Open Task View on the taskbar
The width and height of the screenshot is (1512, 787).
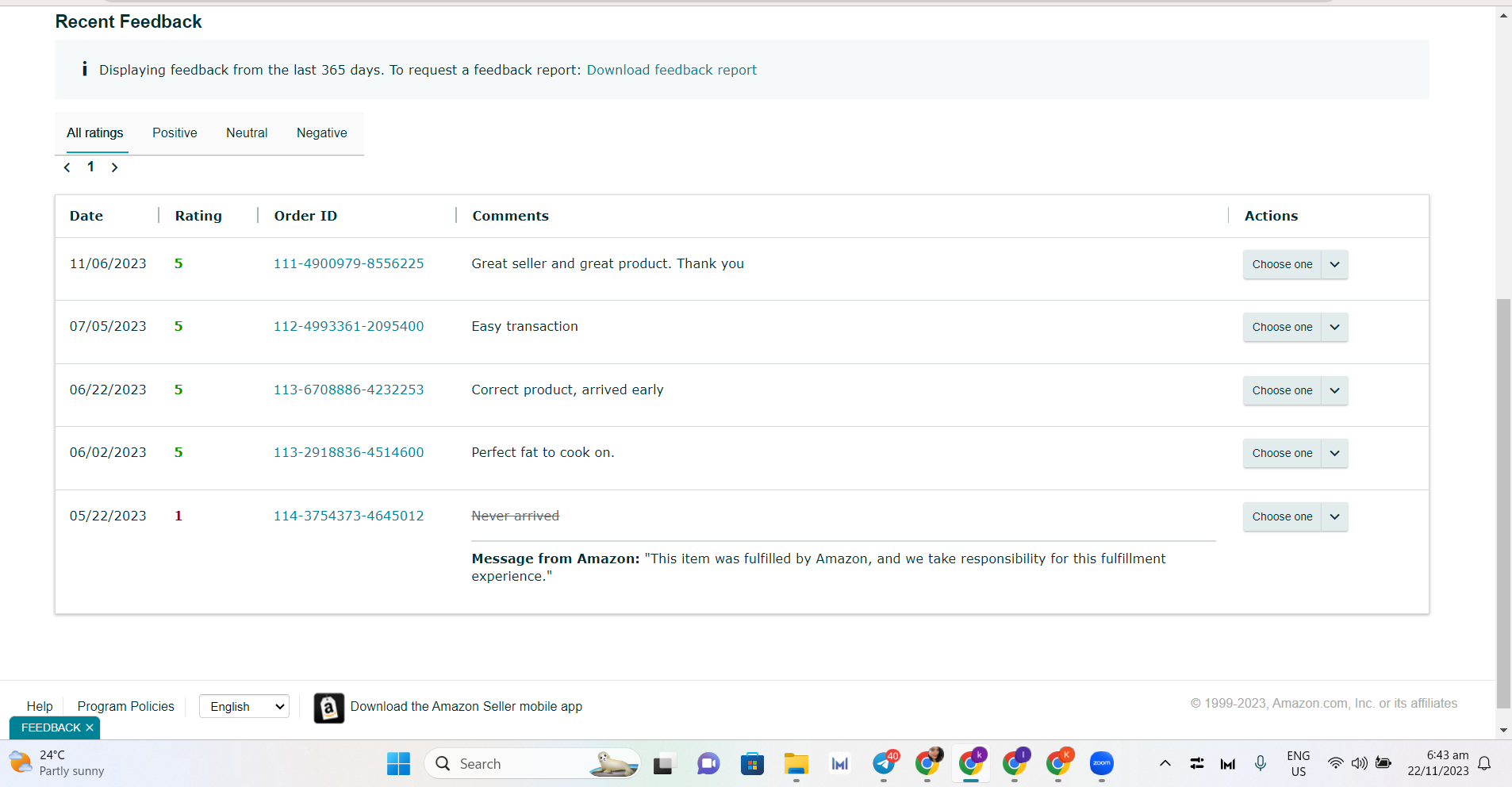click(x=663, y=764)
